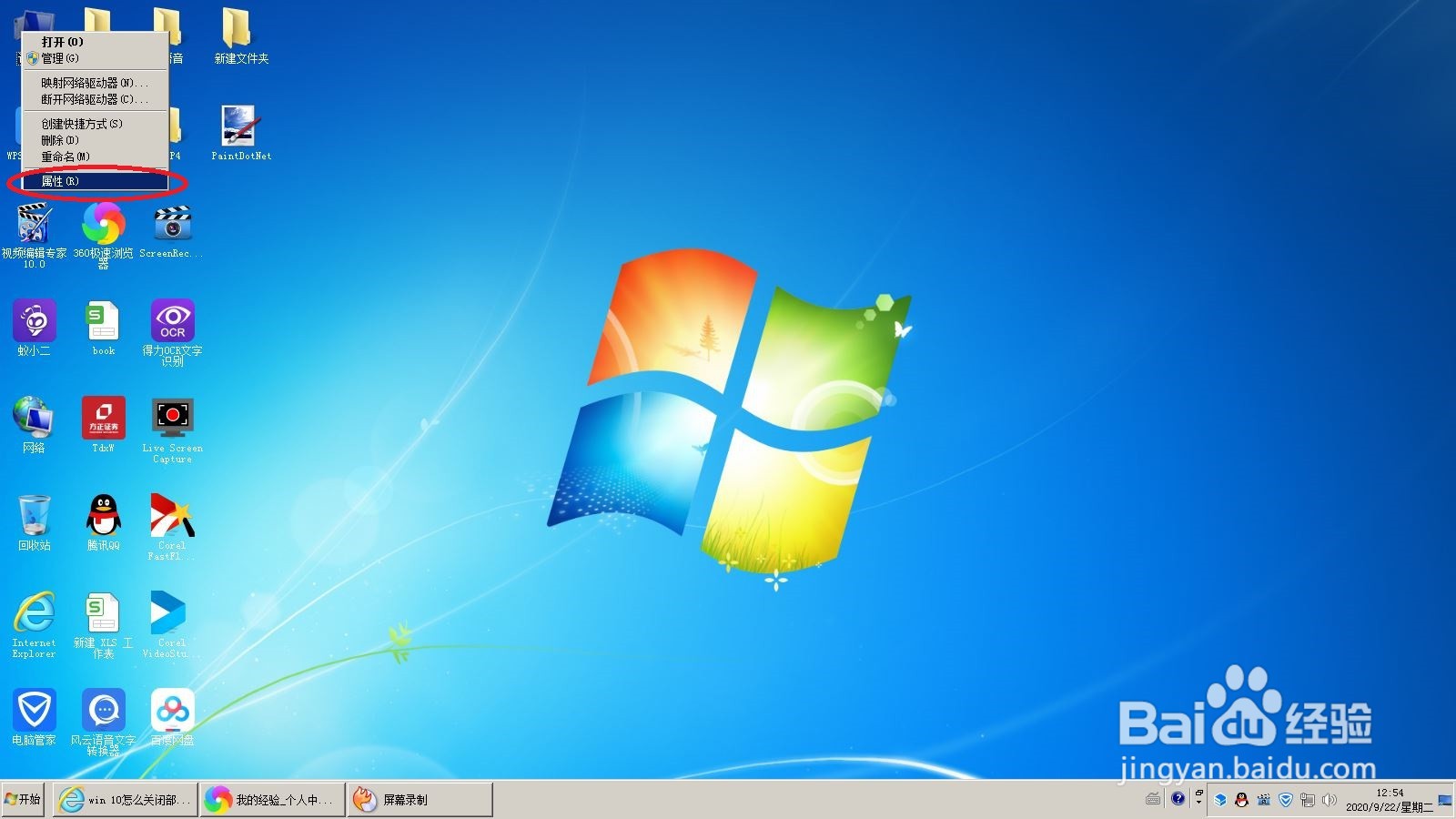Viewport: 1456px width, 819px height.
Task: Select the Internet Explorer desktop icon
Action: point(34,624)
